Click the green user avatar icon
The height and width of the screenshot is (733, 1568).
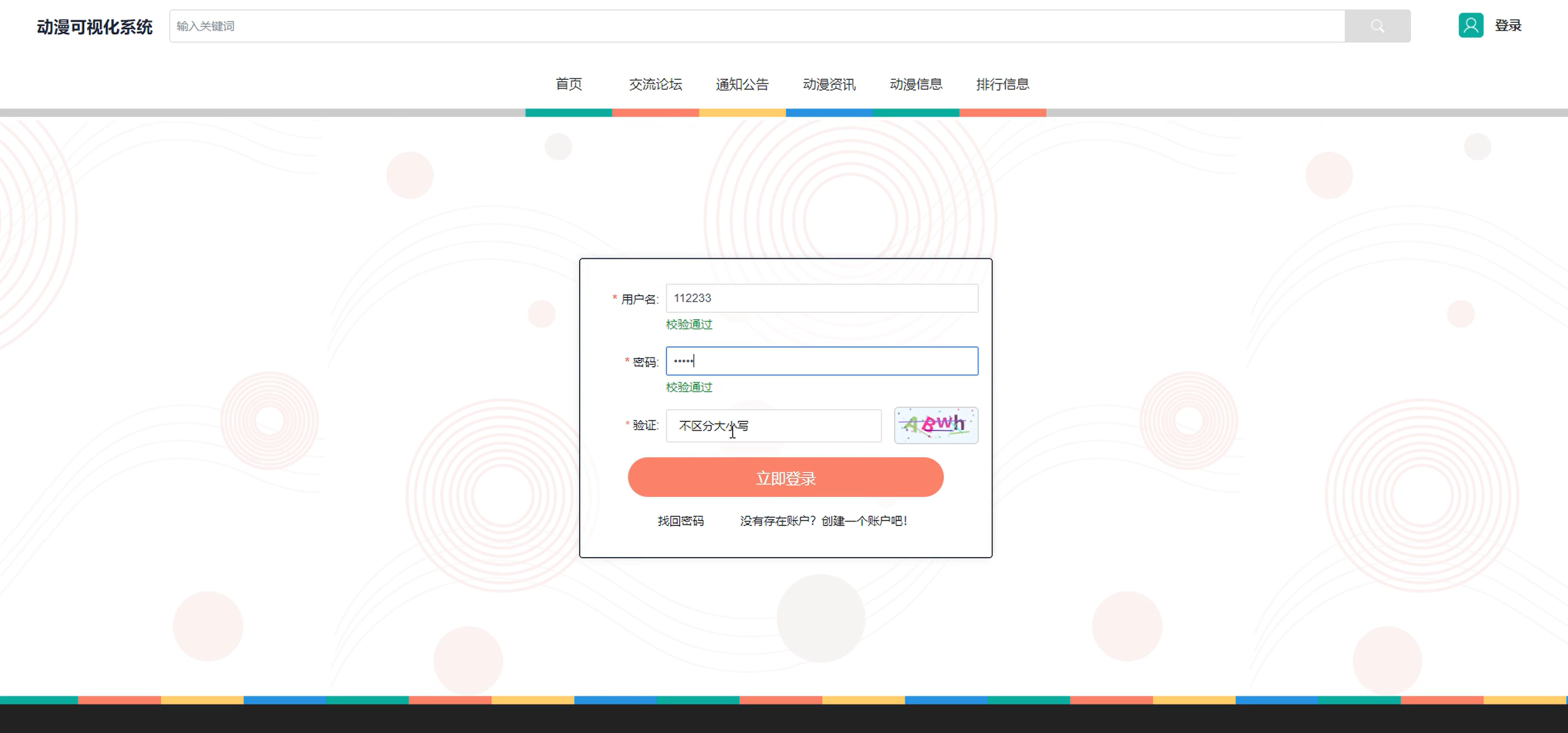(x=1470, y=25)
